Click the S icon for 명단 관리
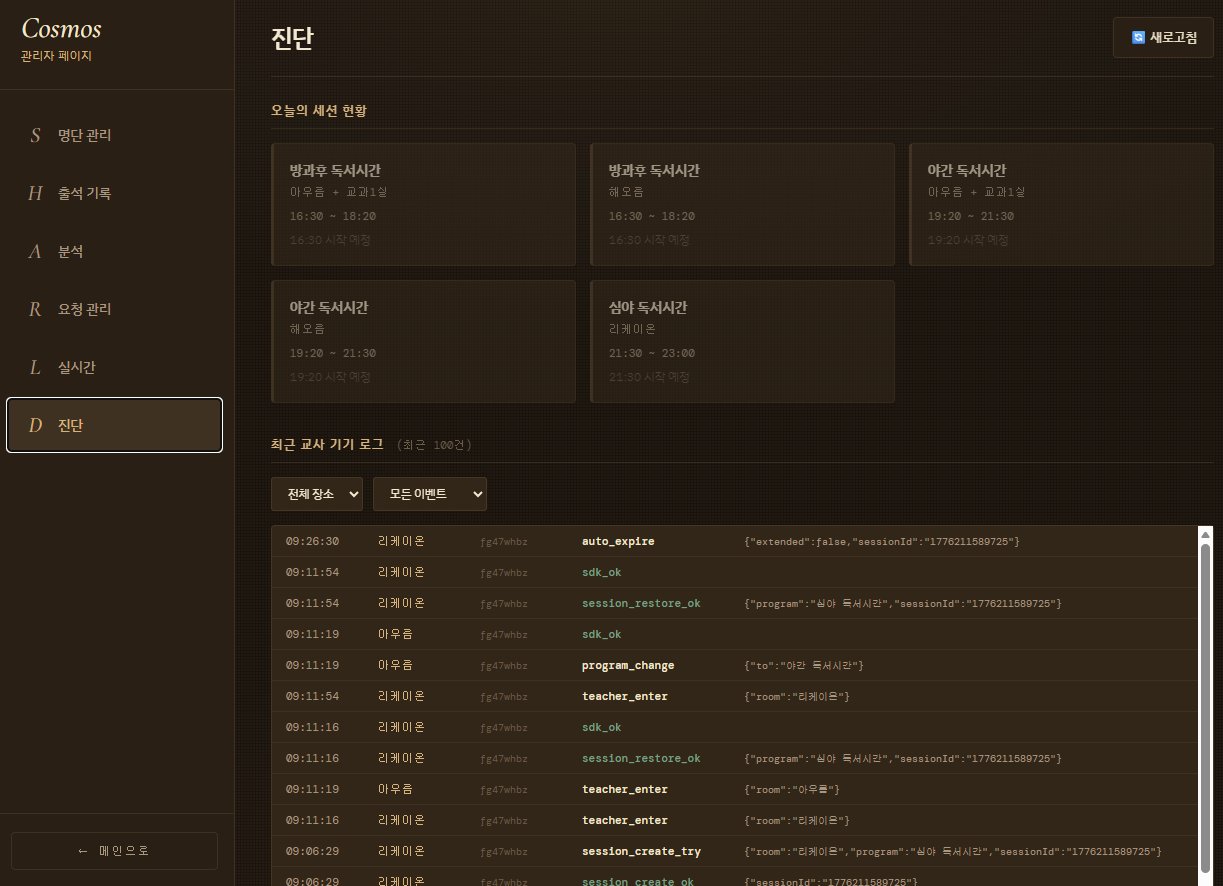Image resolution: width=1223 pixels, height=886 pixels. click(36, 135)
